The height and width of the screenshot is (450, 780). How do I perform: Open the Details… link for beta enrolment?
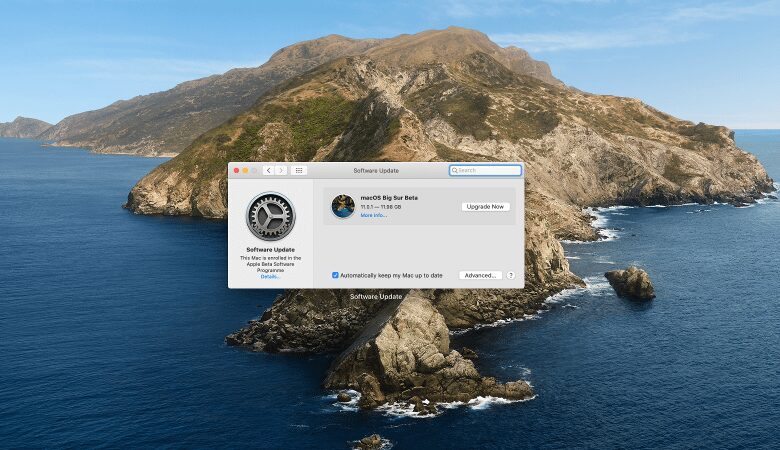click(x=270, y=276)
